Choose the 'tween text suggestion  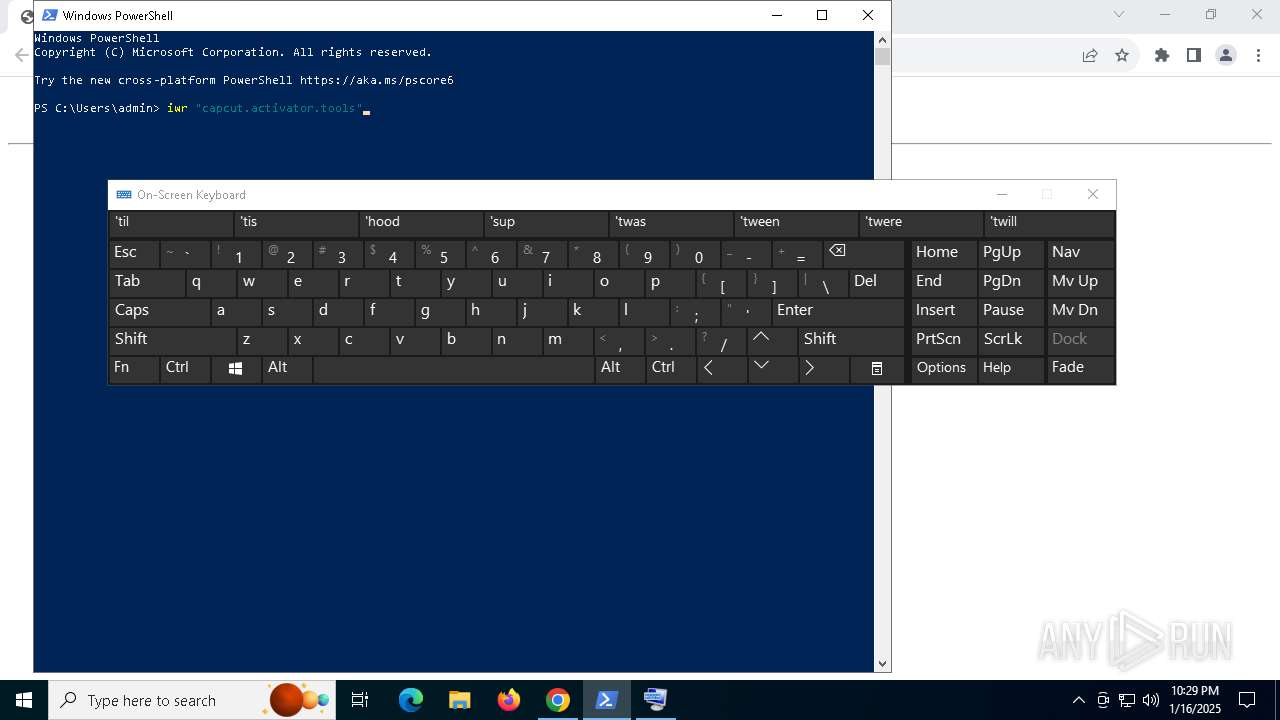pos(796,223)
